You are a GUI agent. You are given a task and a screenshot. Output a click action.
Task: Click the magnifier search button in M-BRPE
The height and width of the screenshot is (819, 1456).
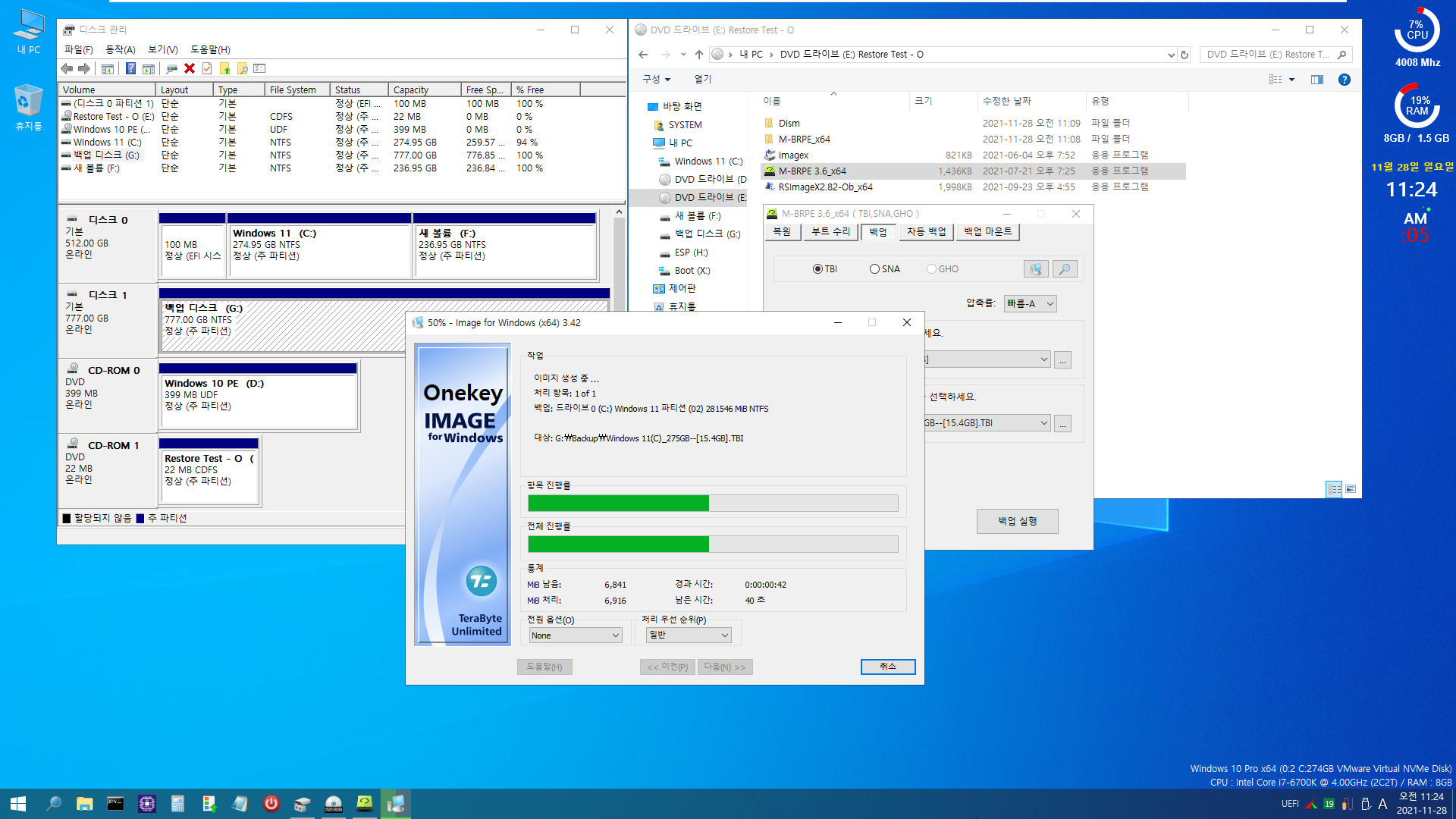click(x=1065, y=269)
